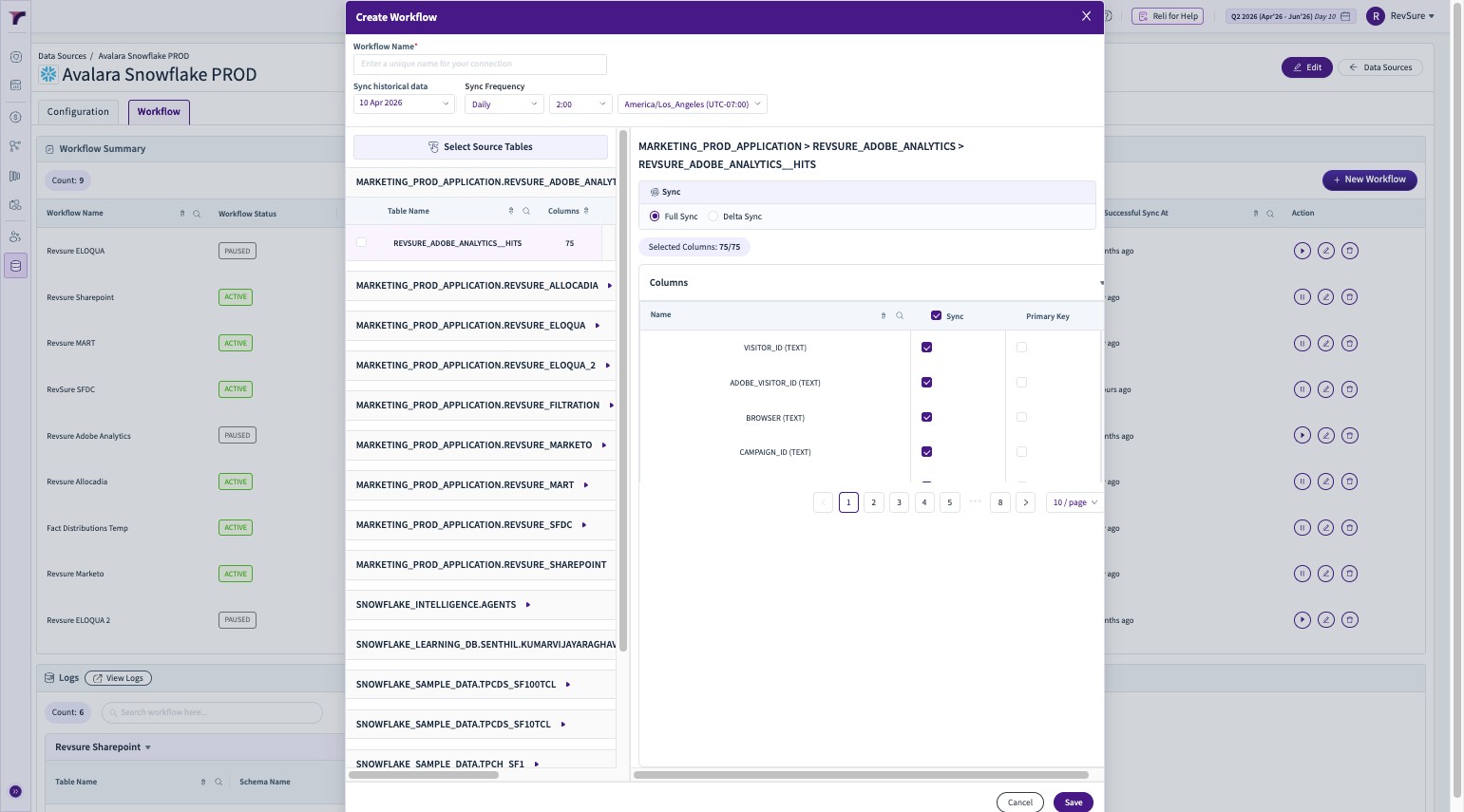Delete the Fact Distributions Temp workflow
The width and height of the screenshot is (1464, 812).
coord(1349,528)
